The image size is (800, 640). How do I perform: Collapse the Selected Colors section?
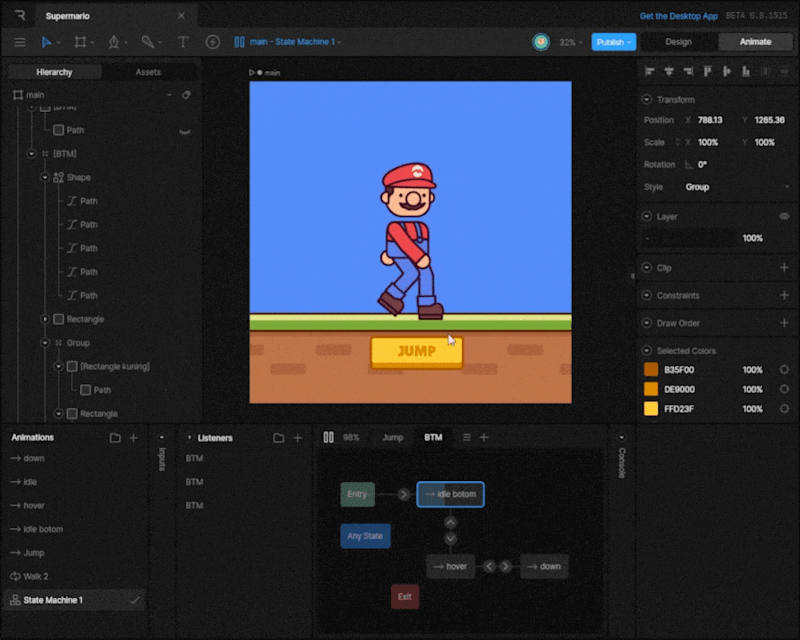pyautogui.click(x=647, y=351)
